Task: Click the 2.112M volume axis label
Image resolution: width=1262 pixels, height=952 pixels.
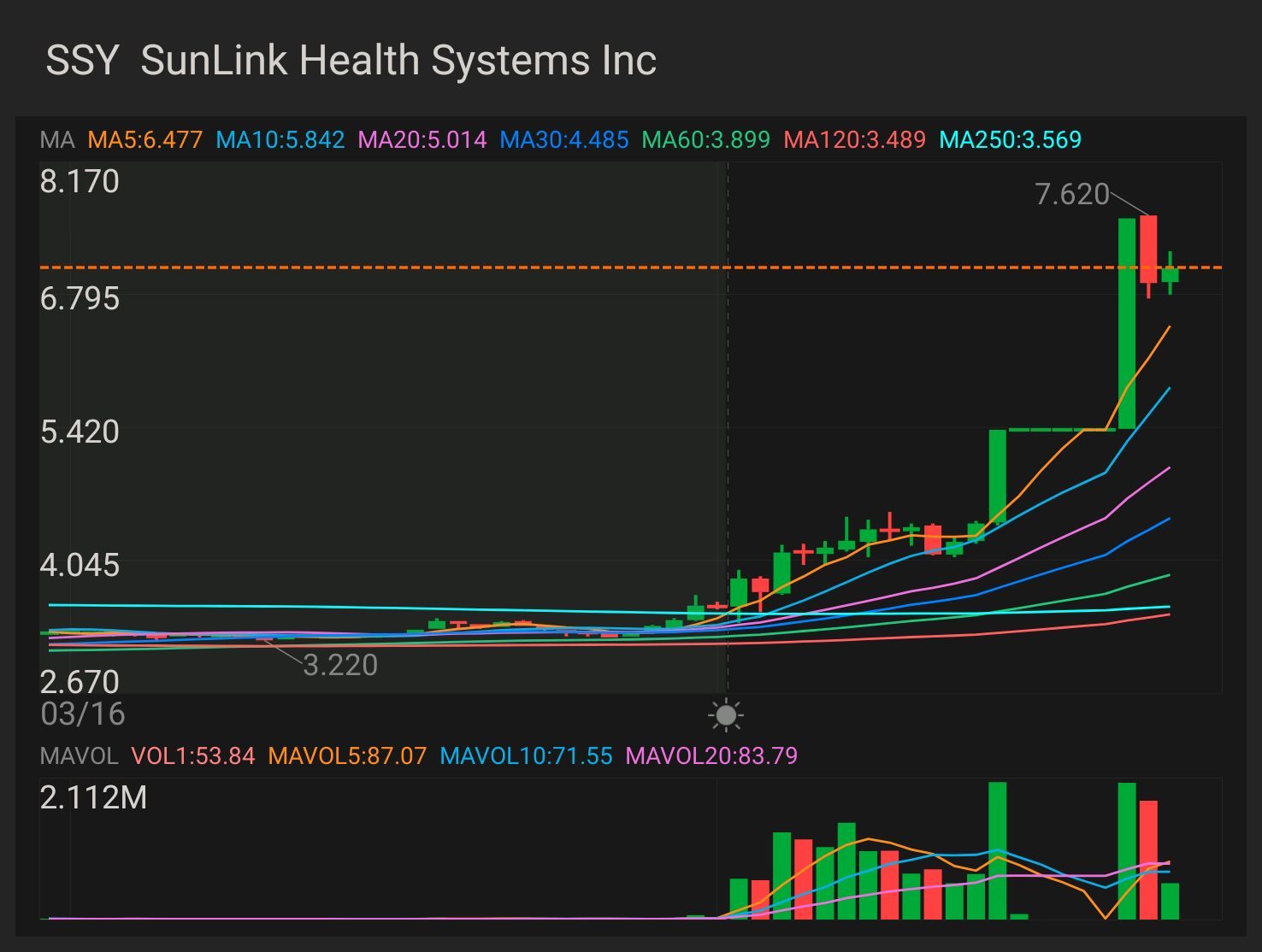Action: (x=93, y=797)
